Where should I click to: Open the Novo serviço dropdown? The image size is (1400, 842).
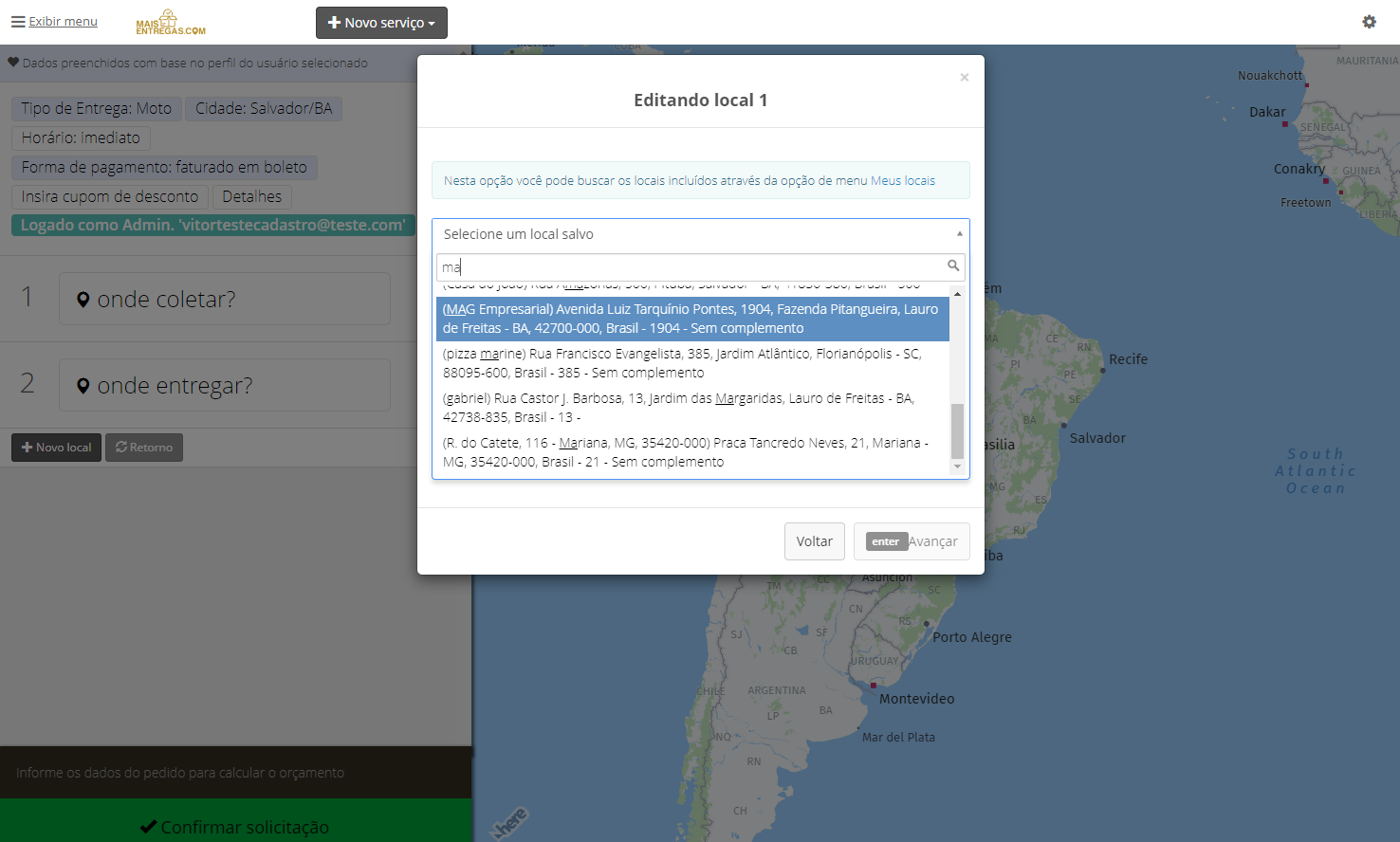click(381, 23)
